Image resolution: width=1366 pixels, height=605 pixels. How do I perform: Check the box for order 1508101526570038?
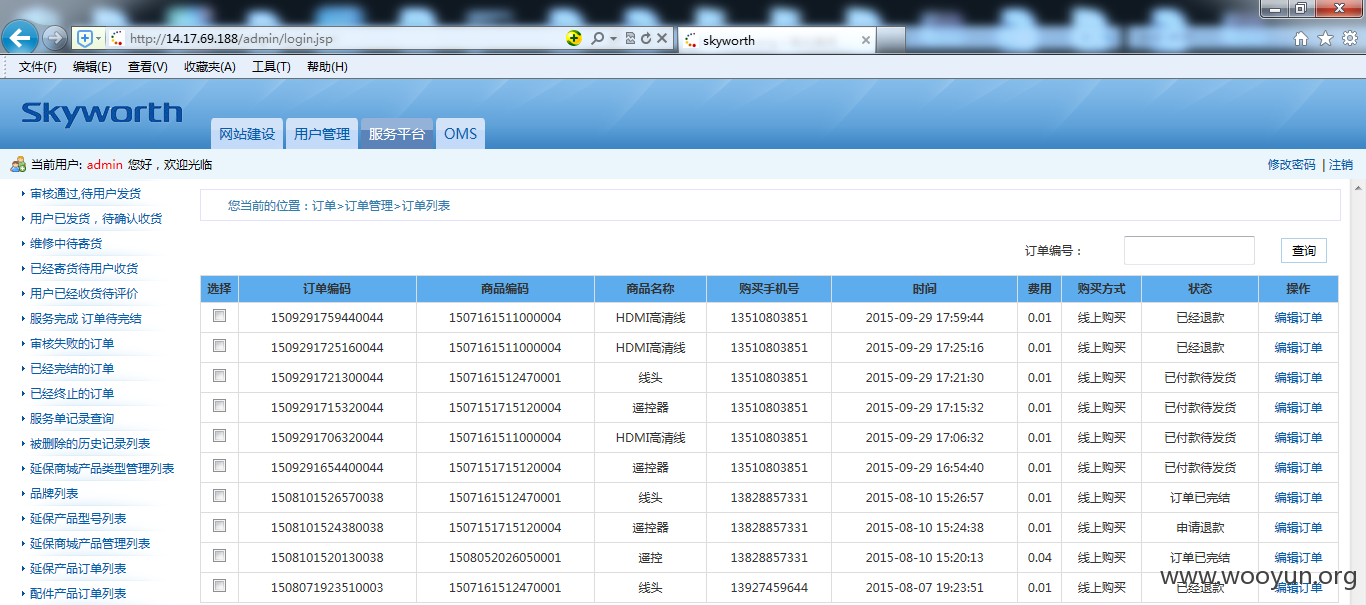(x=219, y=496)
